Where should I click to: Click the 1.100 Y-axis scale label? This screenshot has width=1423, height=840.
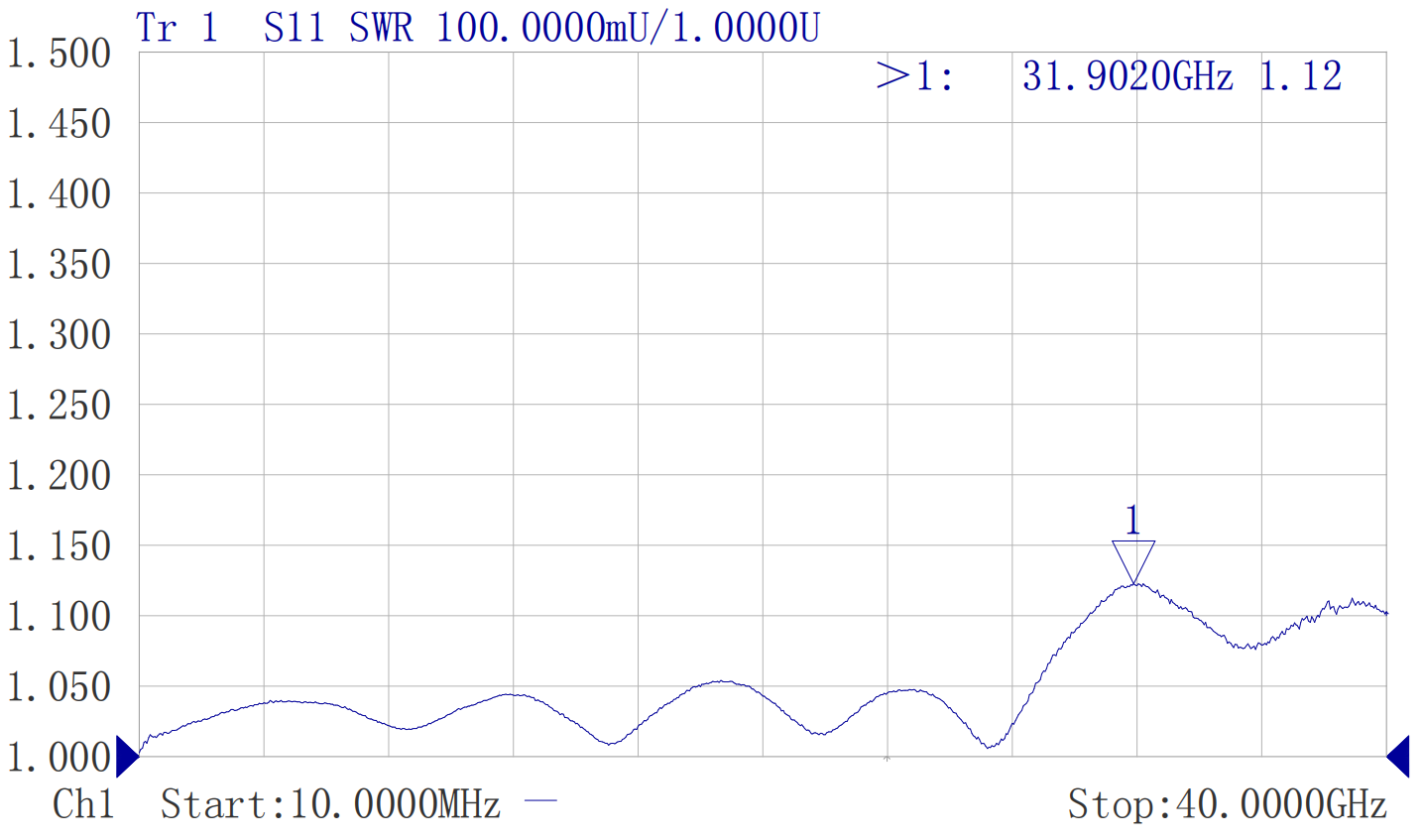59,617
